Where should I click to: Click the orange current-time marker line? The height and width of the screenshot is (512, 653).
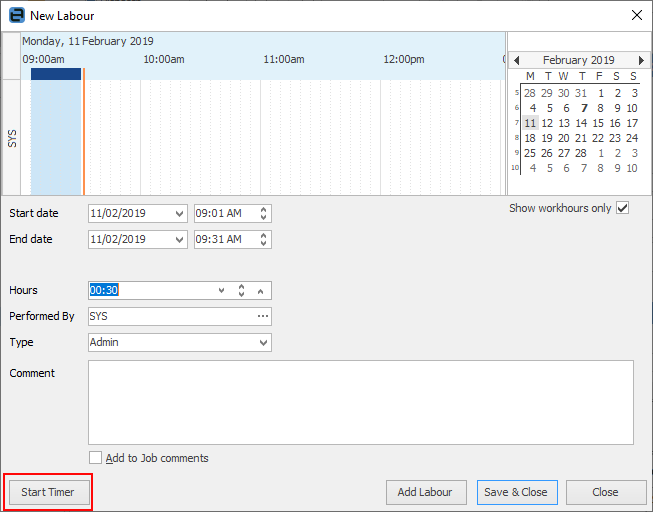[84, 132]
